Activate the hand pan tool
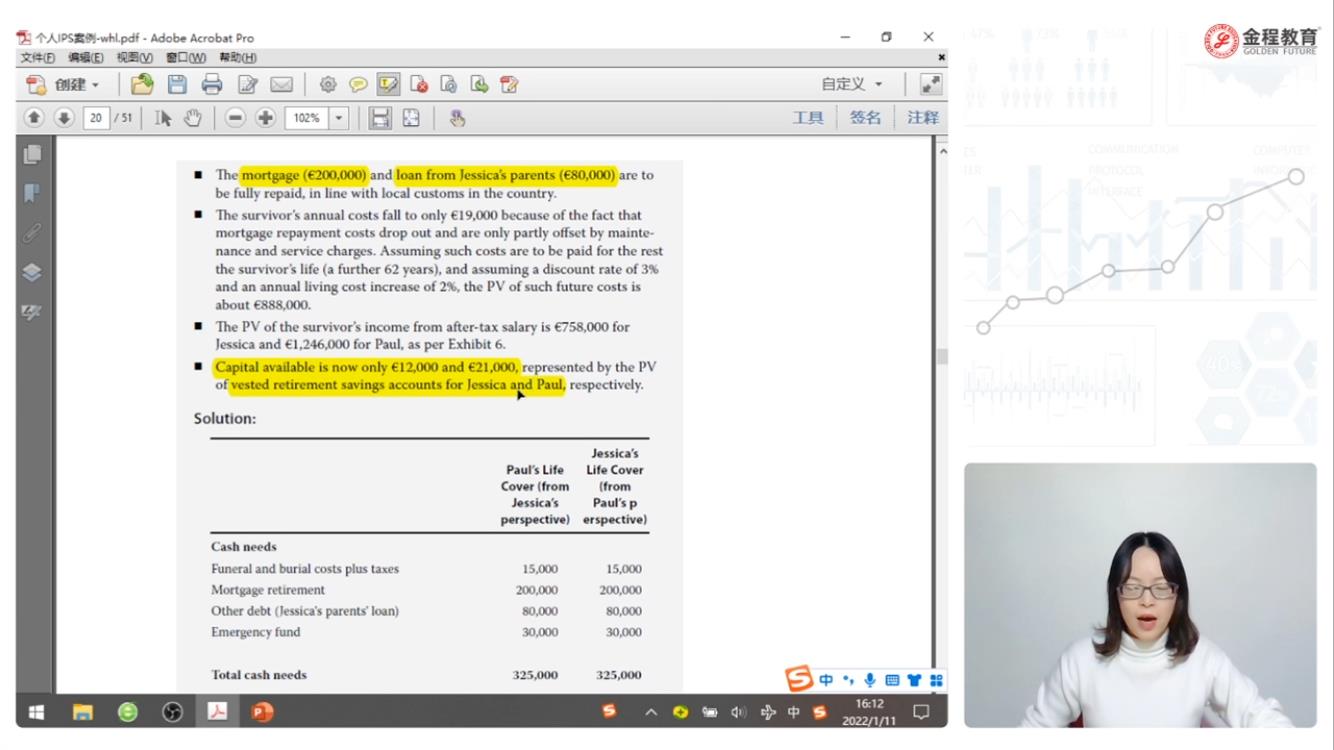Image resolution: width=1334 pixels, height=750 pixels. pyautogui.click(x=194, y=118)
